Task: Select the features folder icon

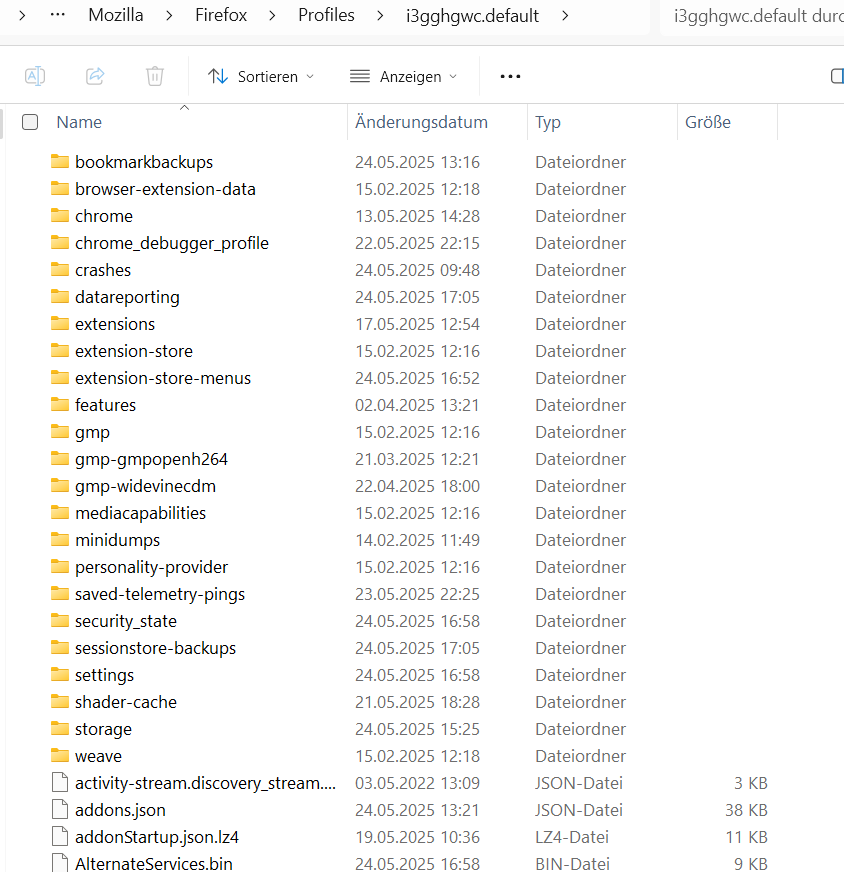Action: click(x=60, y=404)
